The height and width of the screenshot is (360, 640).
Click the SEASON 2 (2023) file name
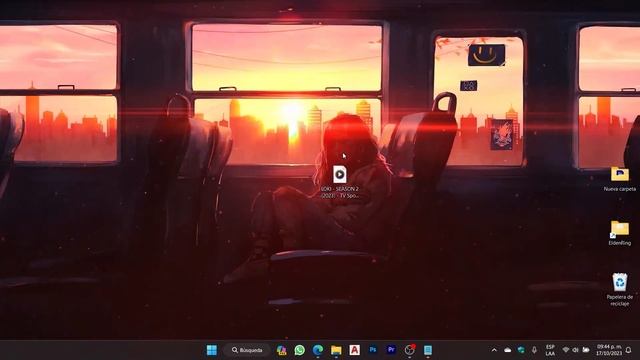pyautogui.click(x=340, y=192)
